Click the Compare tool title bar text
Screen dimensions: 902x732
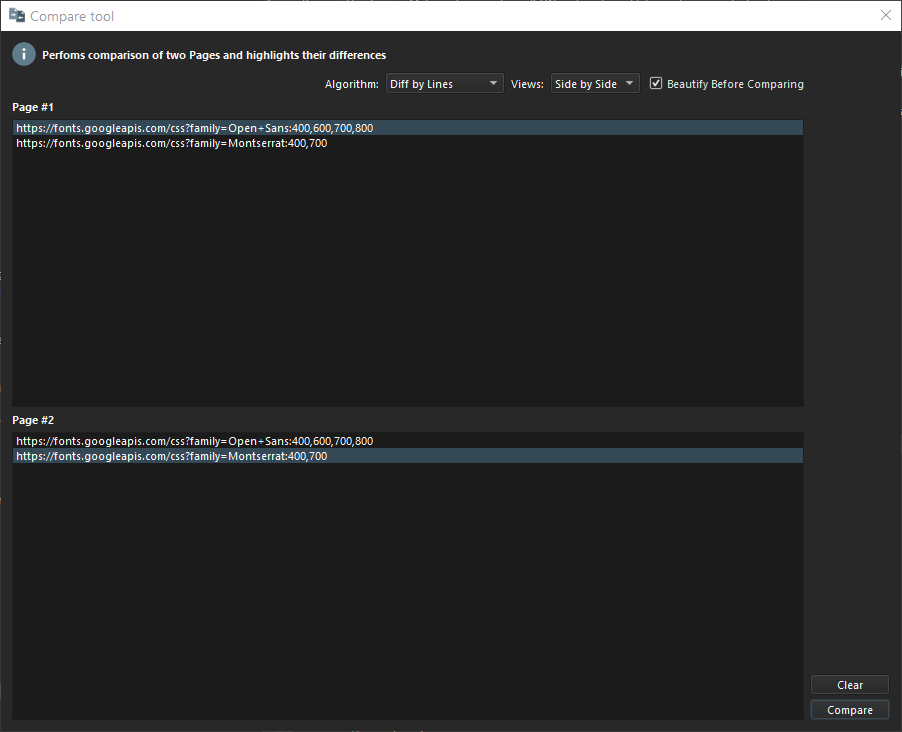[x=72, y=16]
